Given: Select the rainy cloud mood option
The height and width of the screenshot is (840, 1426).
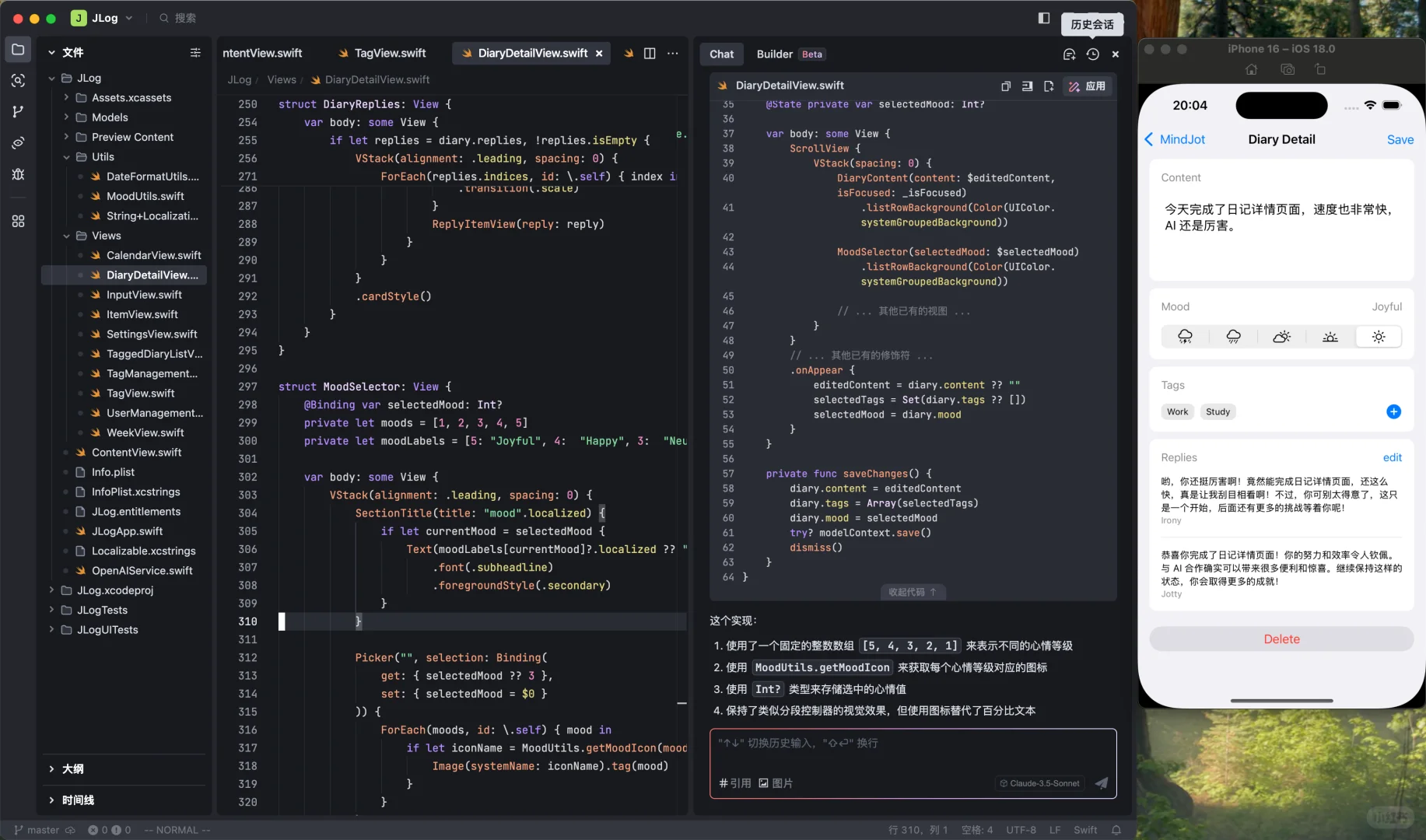Looking at the screenshot, I should 1233,337.
